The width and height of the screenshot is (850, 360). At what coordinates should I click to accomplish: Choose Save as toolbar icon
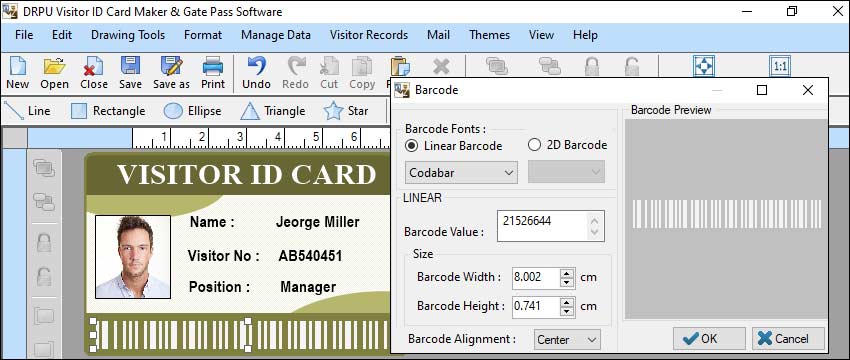coord(171,73)
